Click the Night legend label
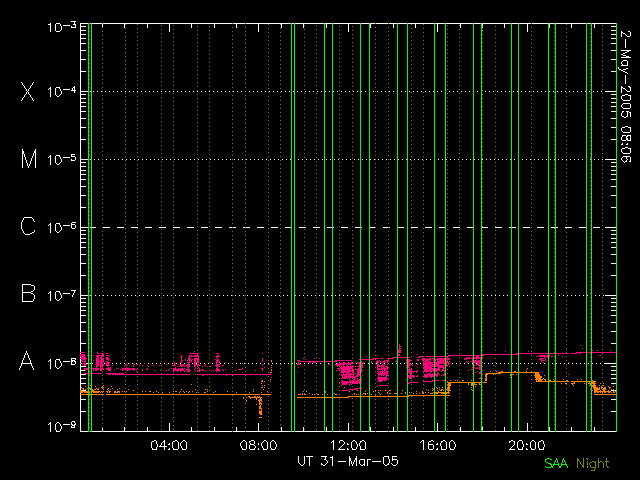Screen dimensions: 640x480 tap(593, 464)
